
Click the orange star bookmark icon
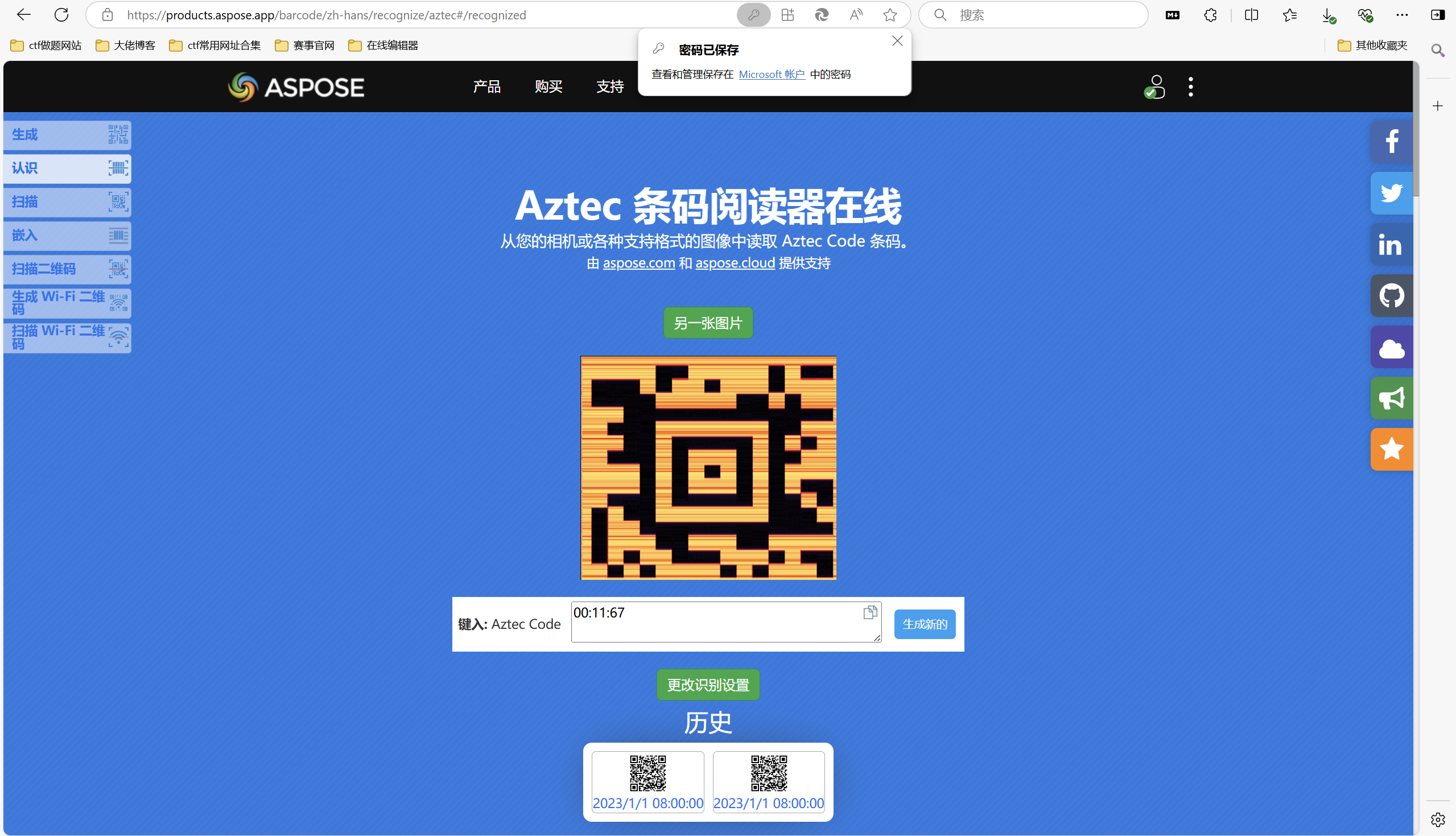(1392, 450)
